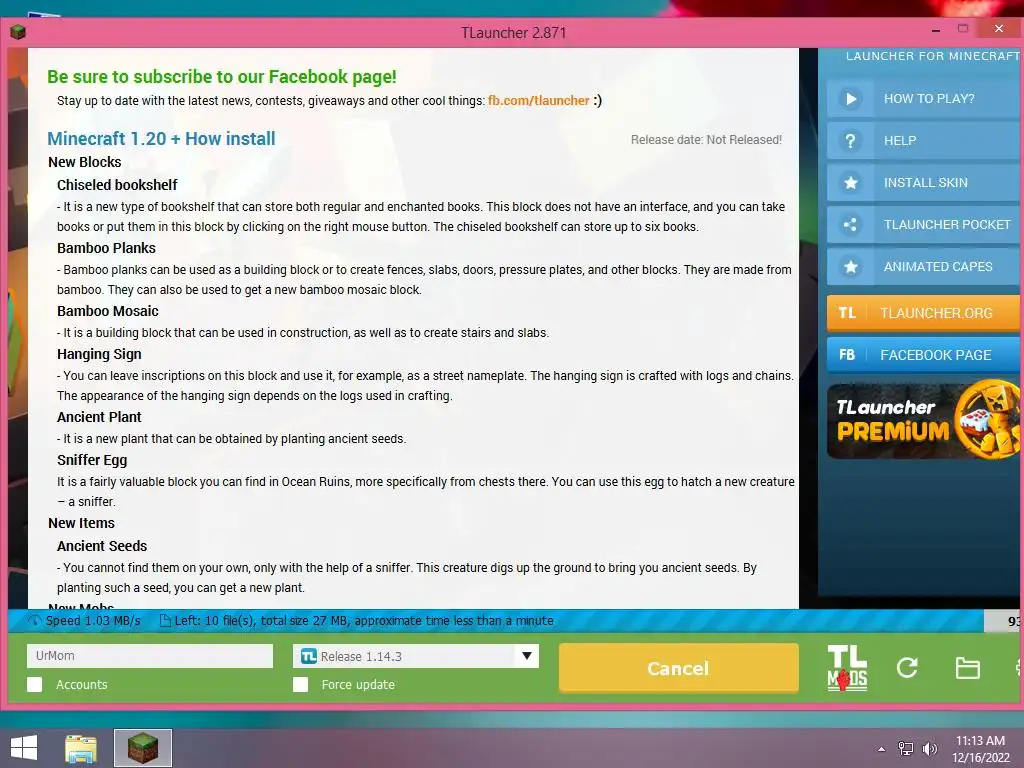Click the How to Play play icon
Image resolution: width=1024 pixels, height=768 pixels.
(850, 99)
